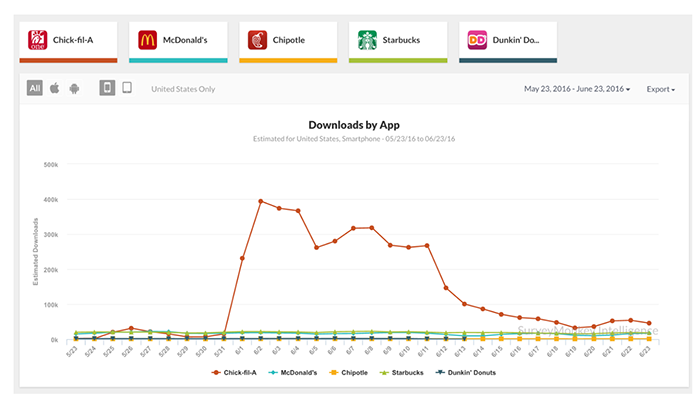Click the Dunkin' Donuts DD icon

477,40
